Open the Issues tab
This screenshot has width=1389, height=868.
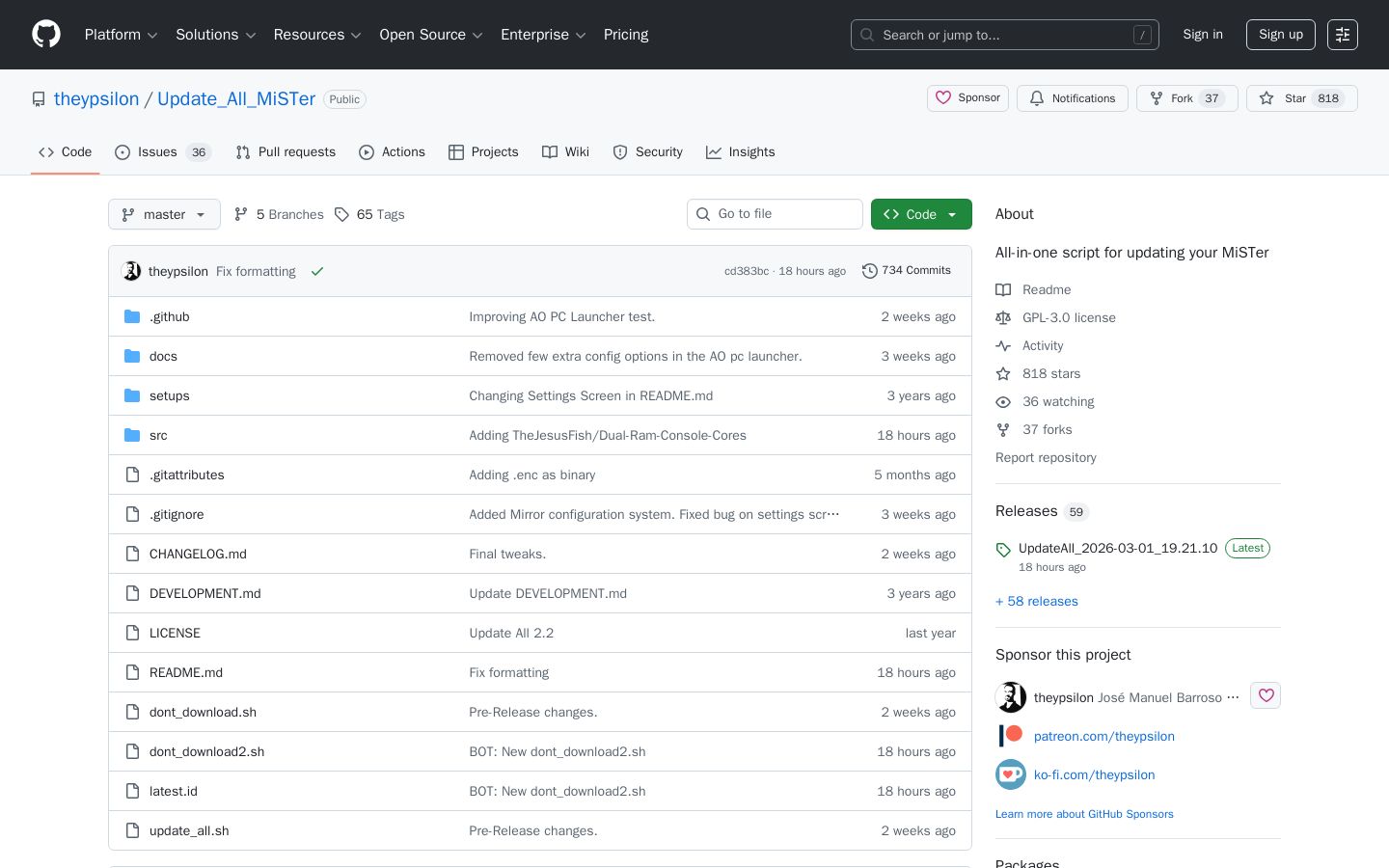tap(162, 152)
